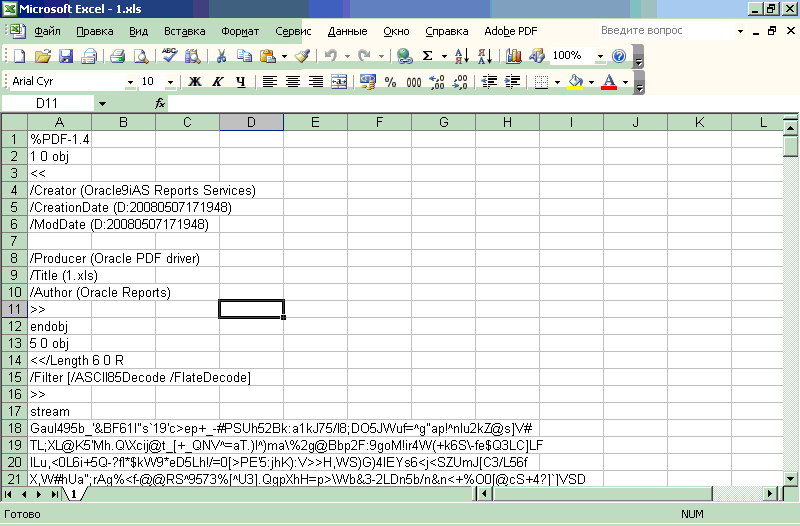Click the Format Painter brush icon
This screenshot has width=800, height=526.
click(x=303, y=56)
